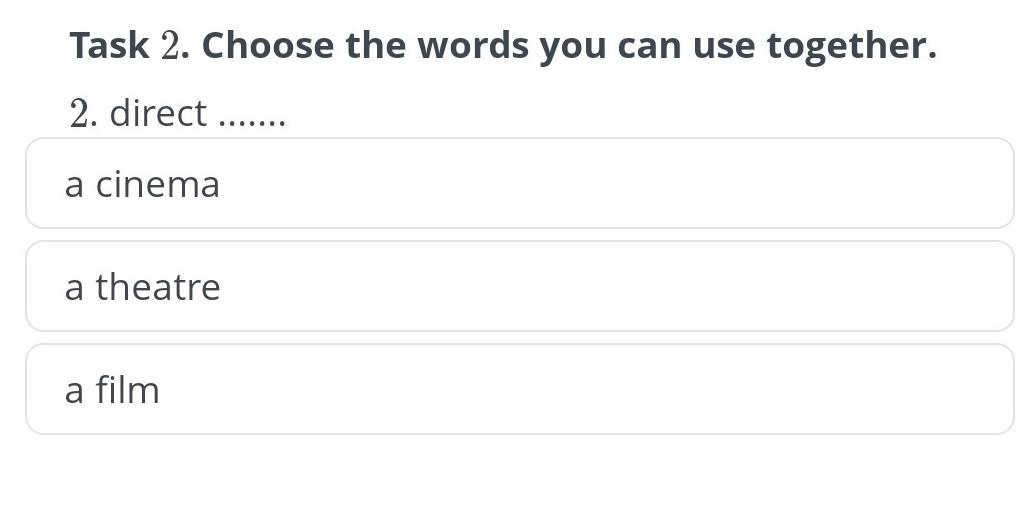Click the "direct ......." question prompt
This screenshot has height=524, width=1023.
pyautogui.click(x=178, y=113)
